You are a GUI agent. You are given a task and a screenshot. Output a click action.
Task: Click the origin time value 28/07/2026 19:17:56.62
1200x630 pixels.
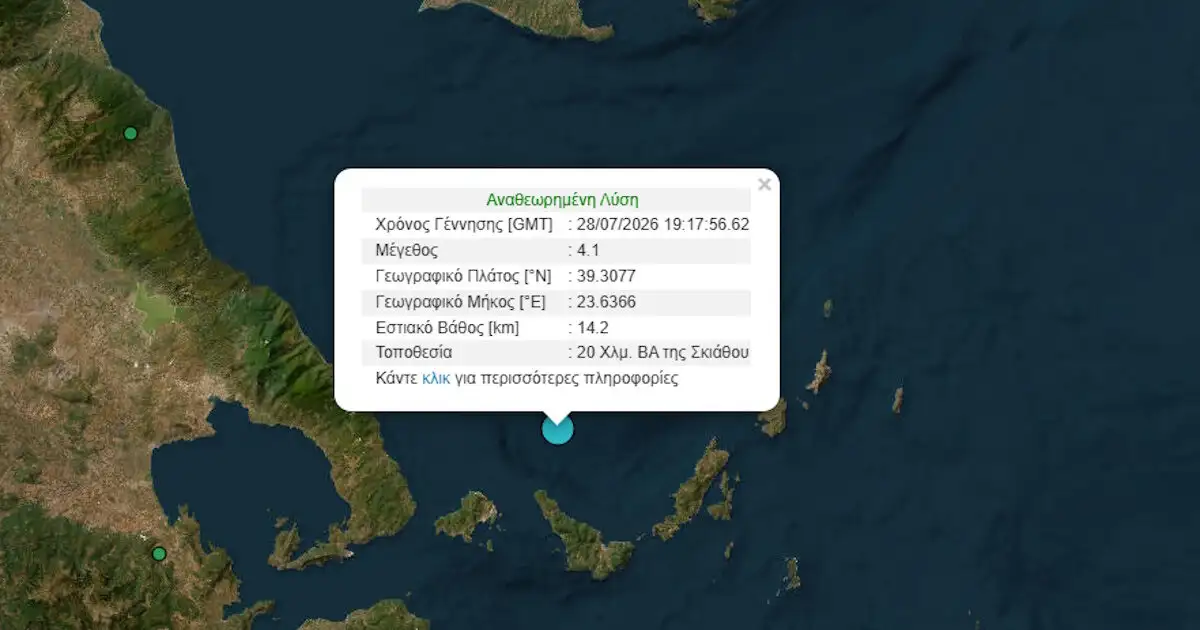(663, 224)
